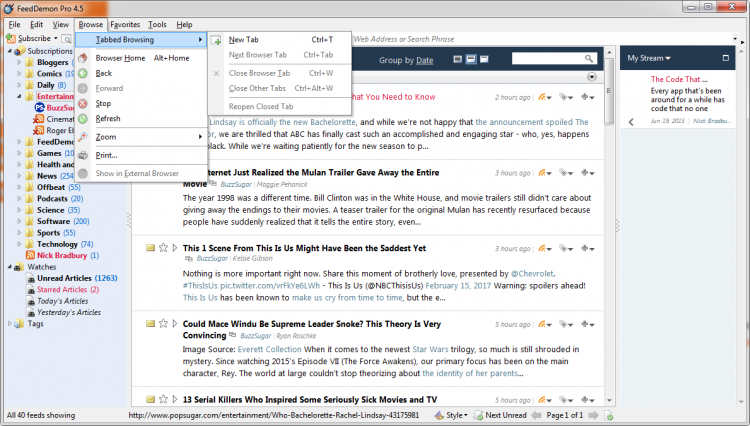Screen dimensions: 750x426
Task: Select Starred Articles watch
Action: click(x=68, y=290)
